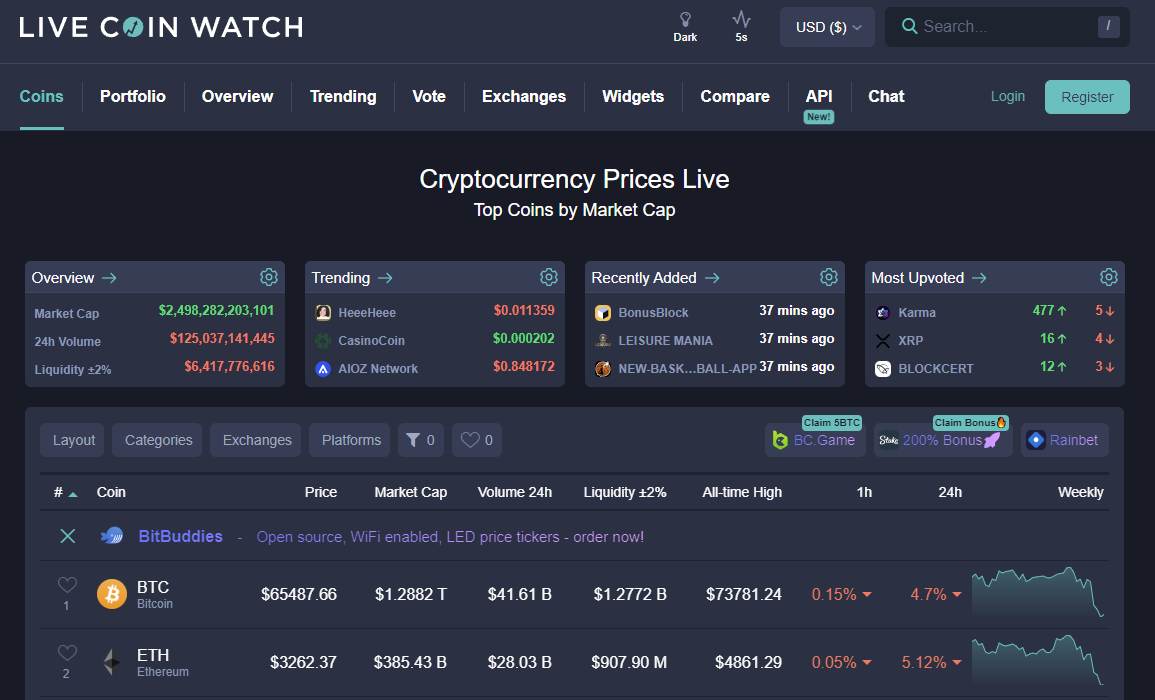1155x700 pixels.
Task: Open the watchlist hearts filter showing 0
Action: point(476,439)
